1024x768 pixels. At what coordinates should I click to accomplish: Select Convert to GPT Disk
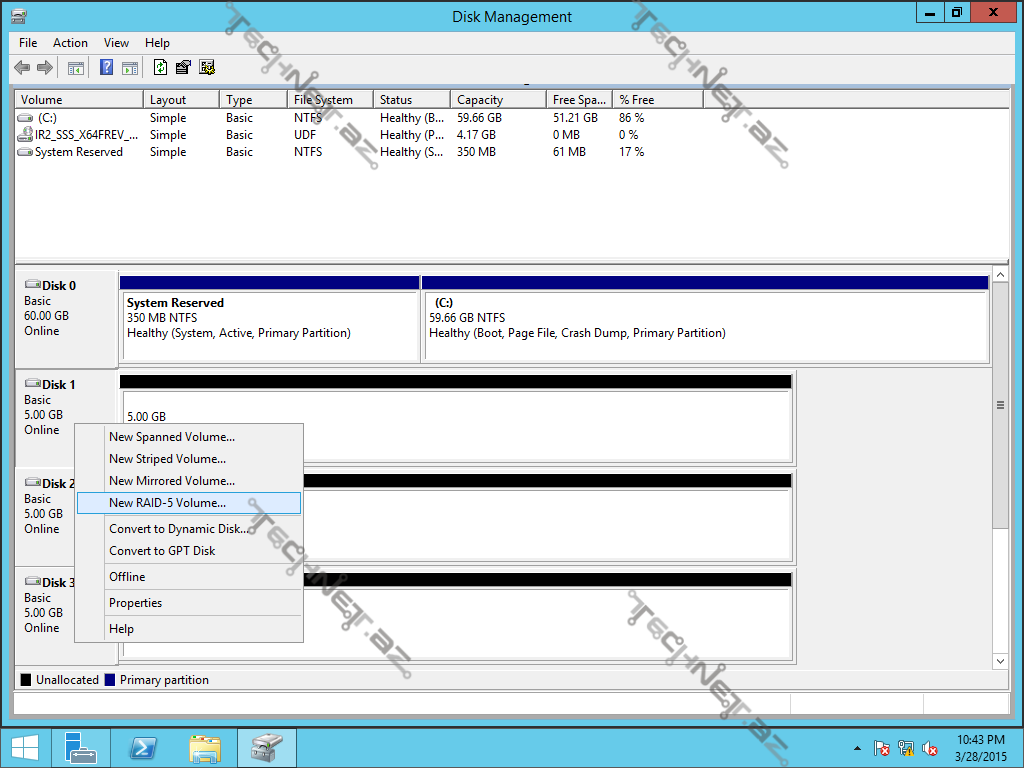pyautogui.click(x=162, y=551)
